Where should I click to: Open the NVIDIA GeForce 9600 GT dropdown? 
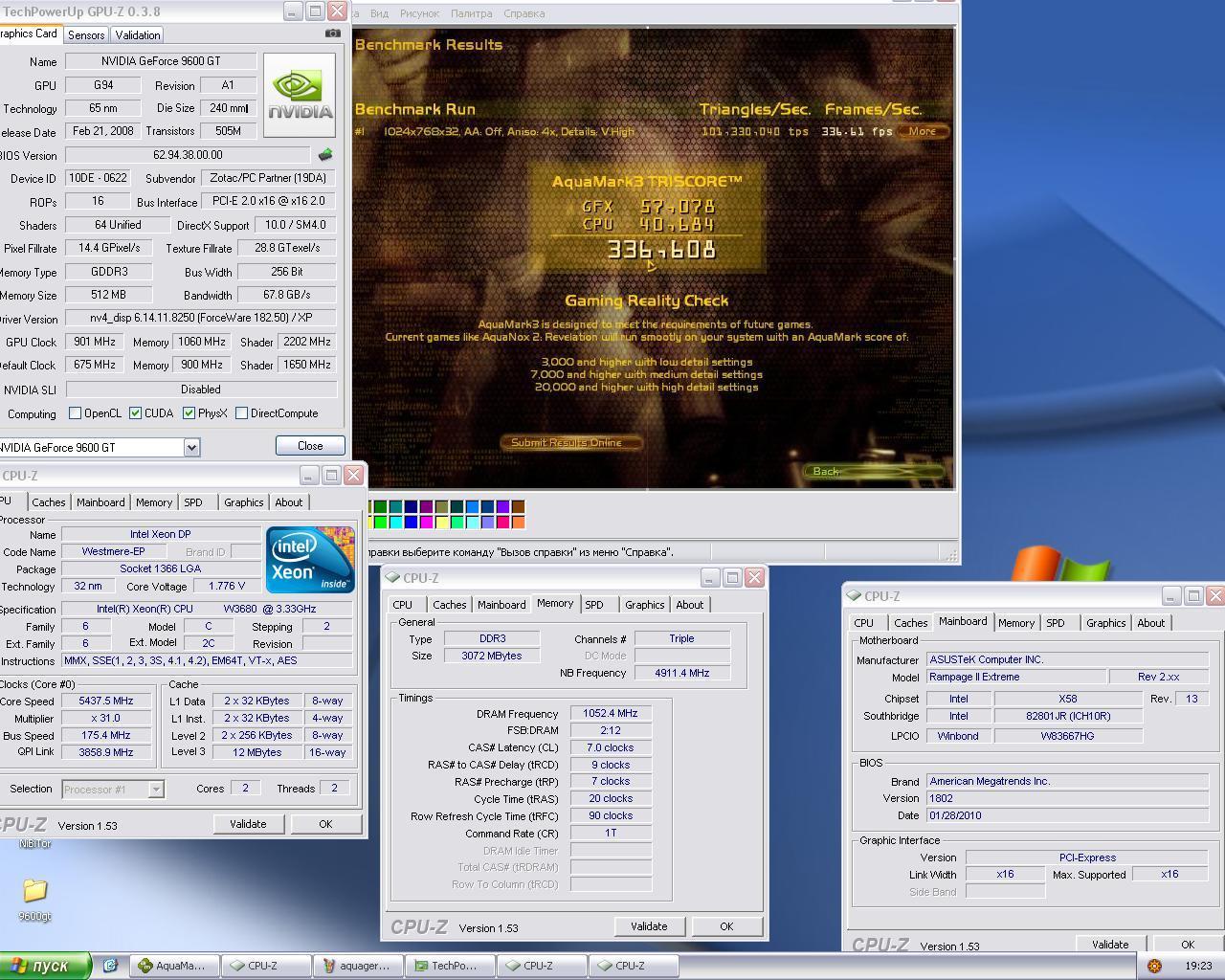[191, 447]
